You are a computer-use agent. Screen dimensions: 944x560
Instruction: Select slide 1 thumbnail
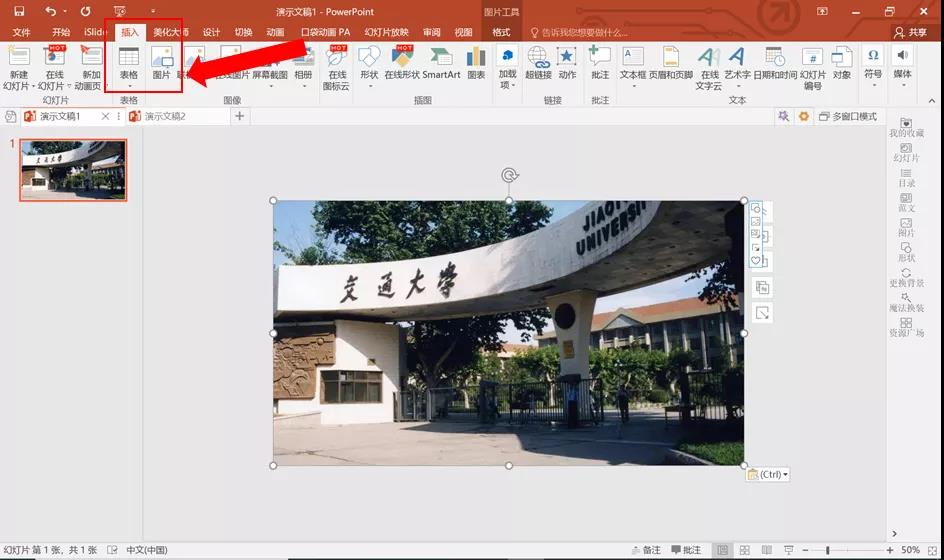pos(73,170)
